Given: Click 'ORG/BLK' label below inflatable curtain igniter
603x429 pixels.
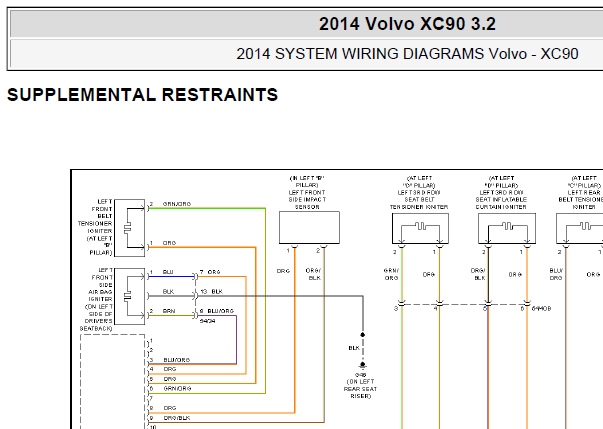Looking at the screenshot, I should 478,274.
